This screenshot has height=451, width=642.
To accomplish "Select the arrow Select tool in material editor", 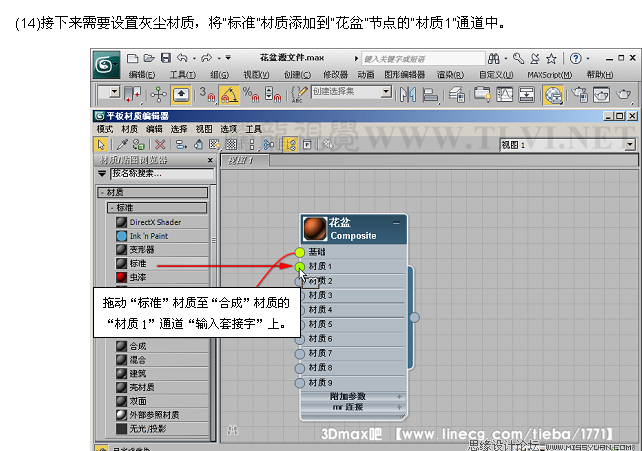I will (101, 144).
